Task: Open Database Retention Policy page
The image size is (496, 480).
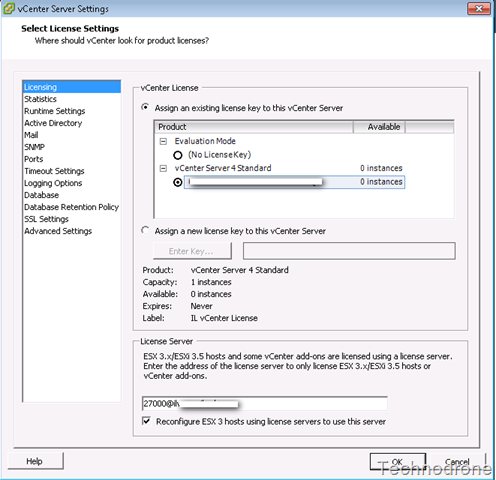Action: point(71,207)
